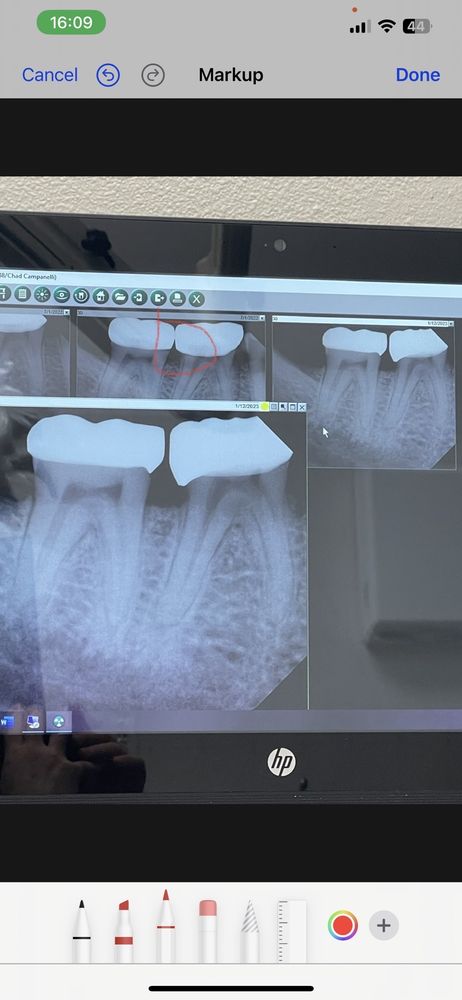Click the eye icon in X-ray toolbar

click(x=62, y=295)
